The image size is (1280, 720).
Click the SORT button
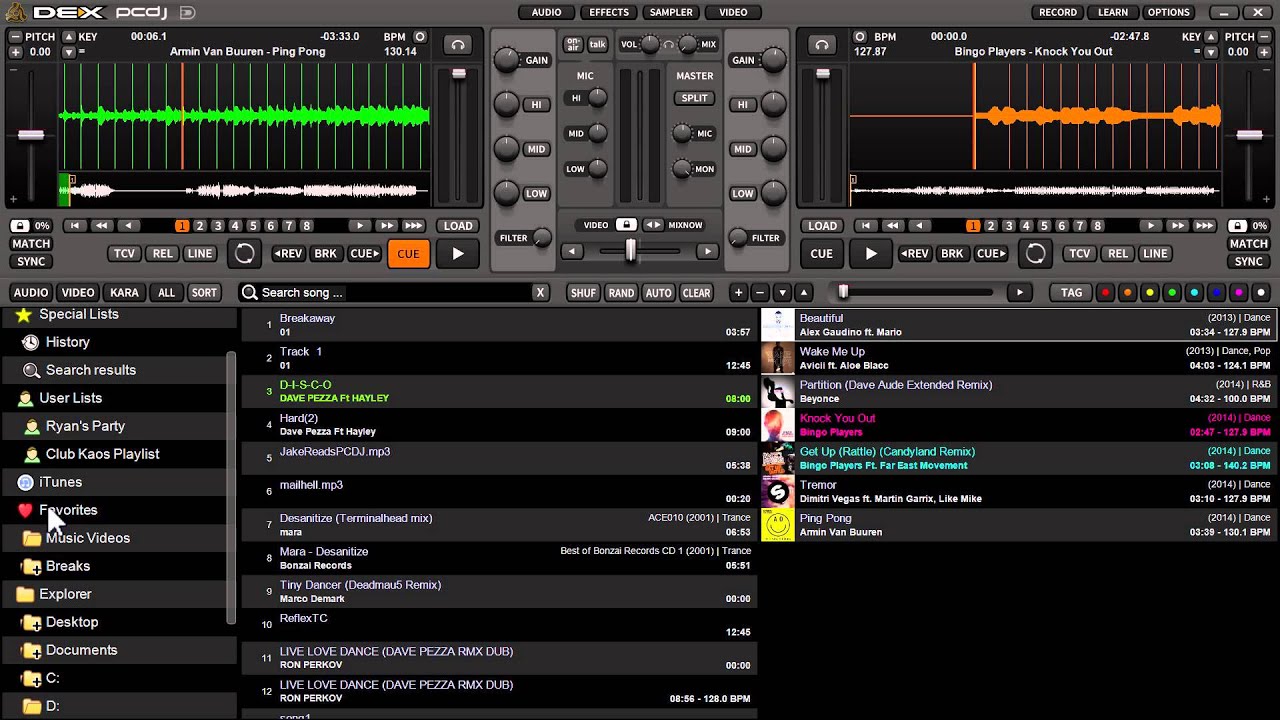click(204, 293)
